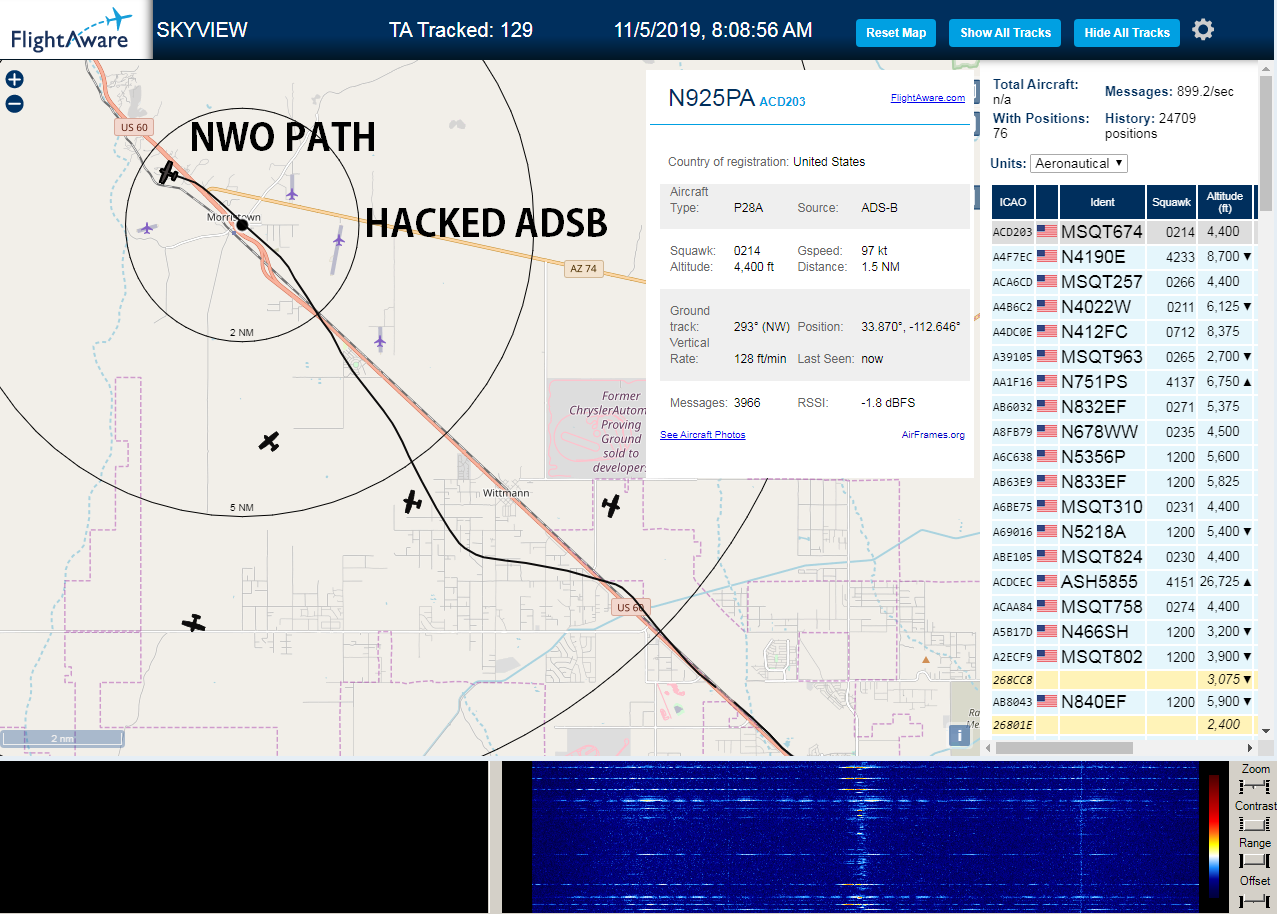Select the black aircraft just above the 5 NM label
The height and width of the screenshot is (915, 1277).
[268, 441]
